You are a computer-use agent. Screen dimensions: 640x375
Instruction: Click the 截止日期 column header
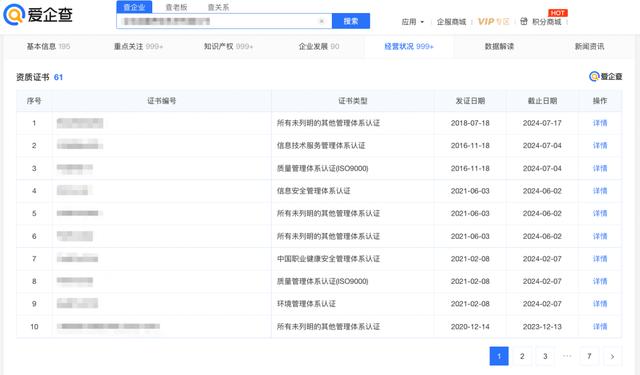pos(542,101)
